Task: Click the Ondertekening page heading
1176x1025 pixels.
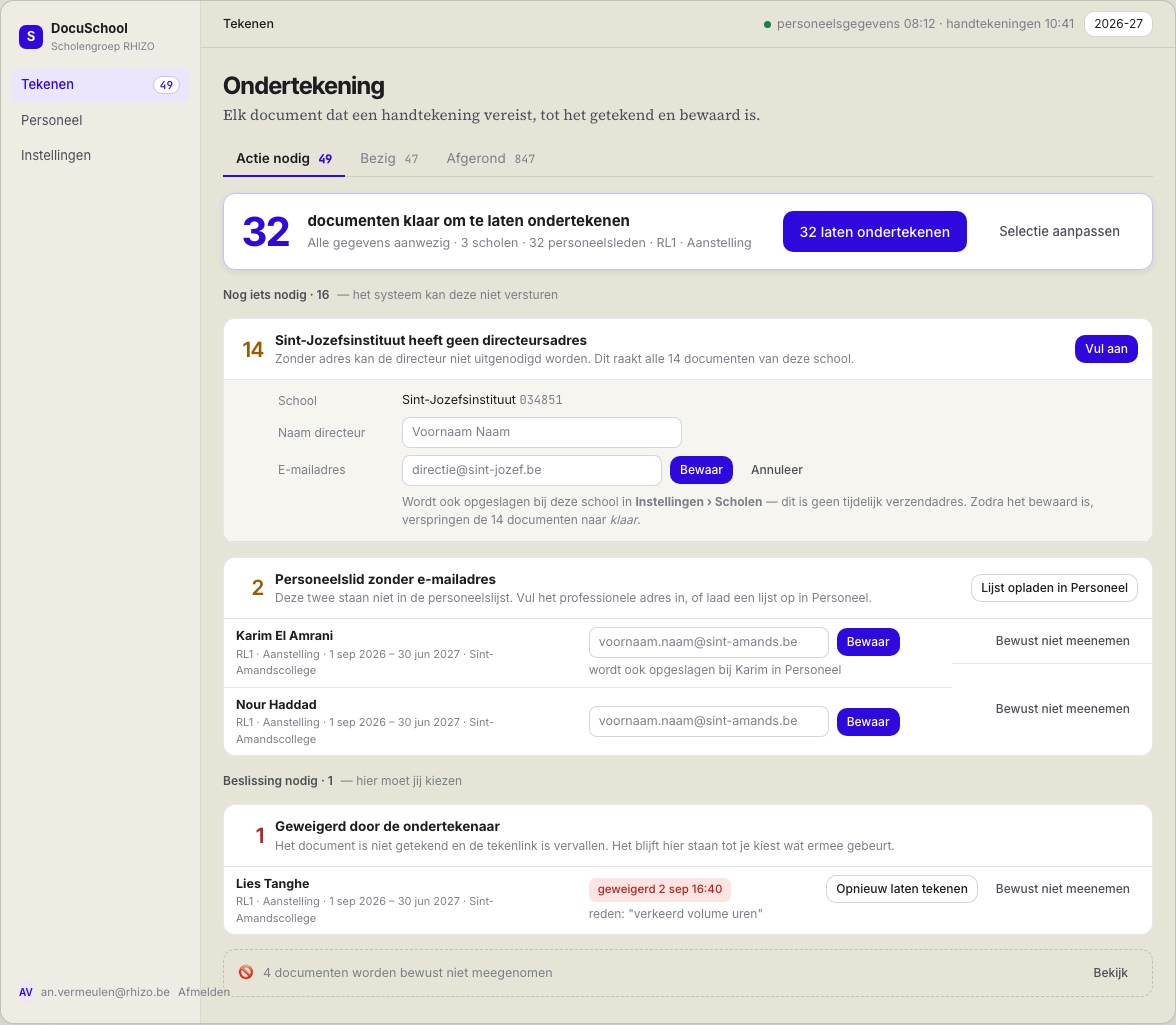Action: tap(304, 85)
